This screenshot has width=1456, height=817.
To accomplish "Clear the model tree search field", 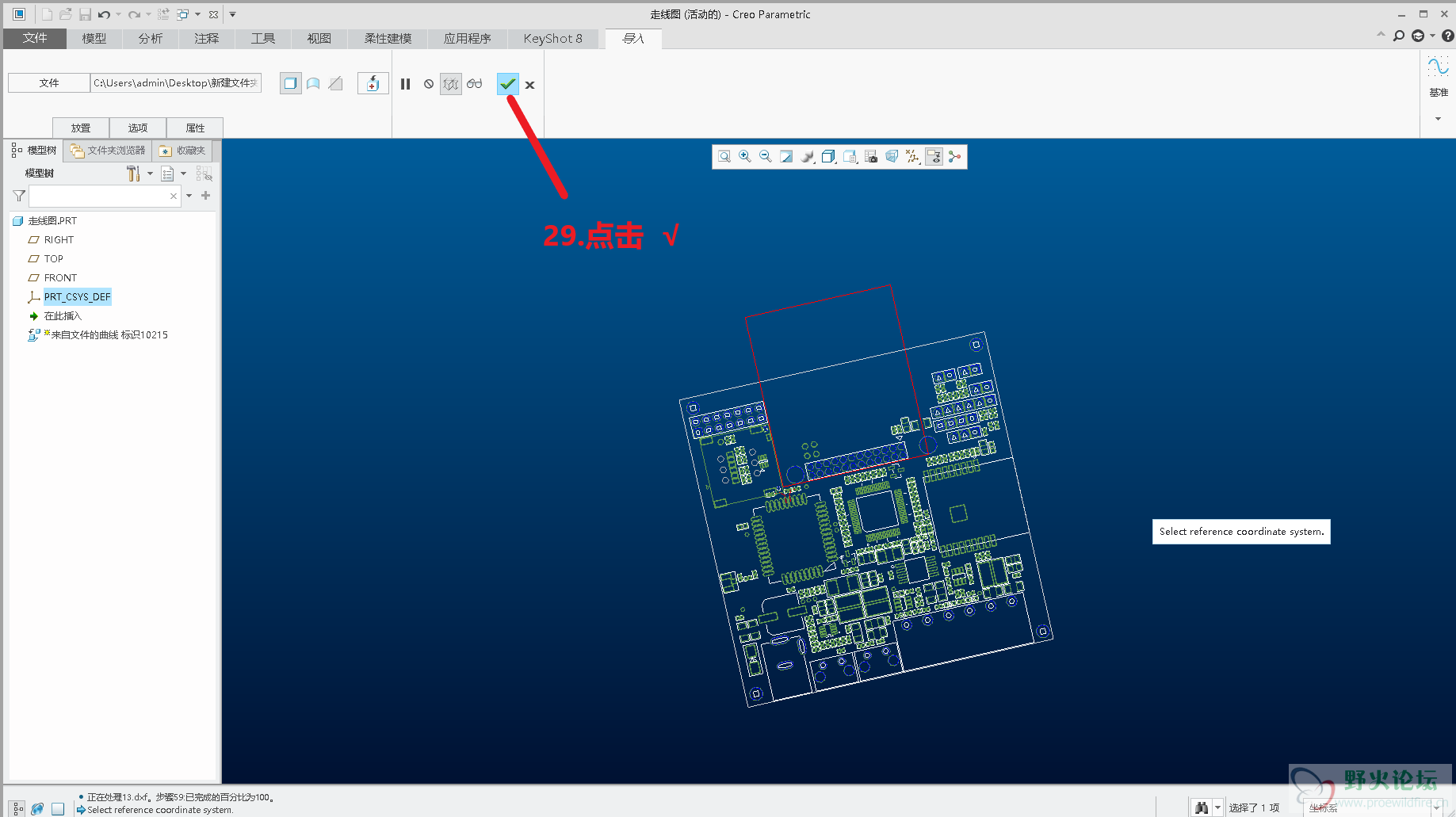I will (x=174, y=196).
